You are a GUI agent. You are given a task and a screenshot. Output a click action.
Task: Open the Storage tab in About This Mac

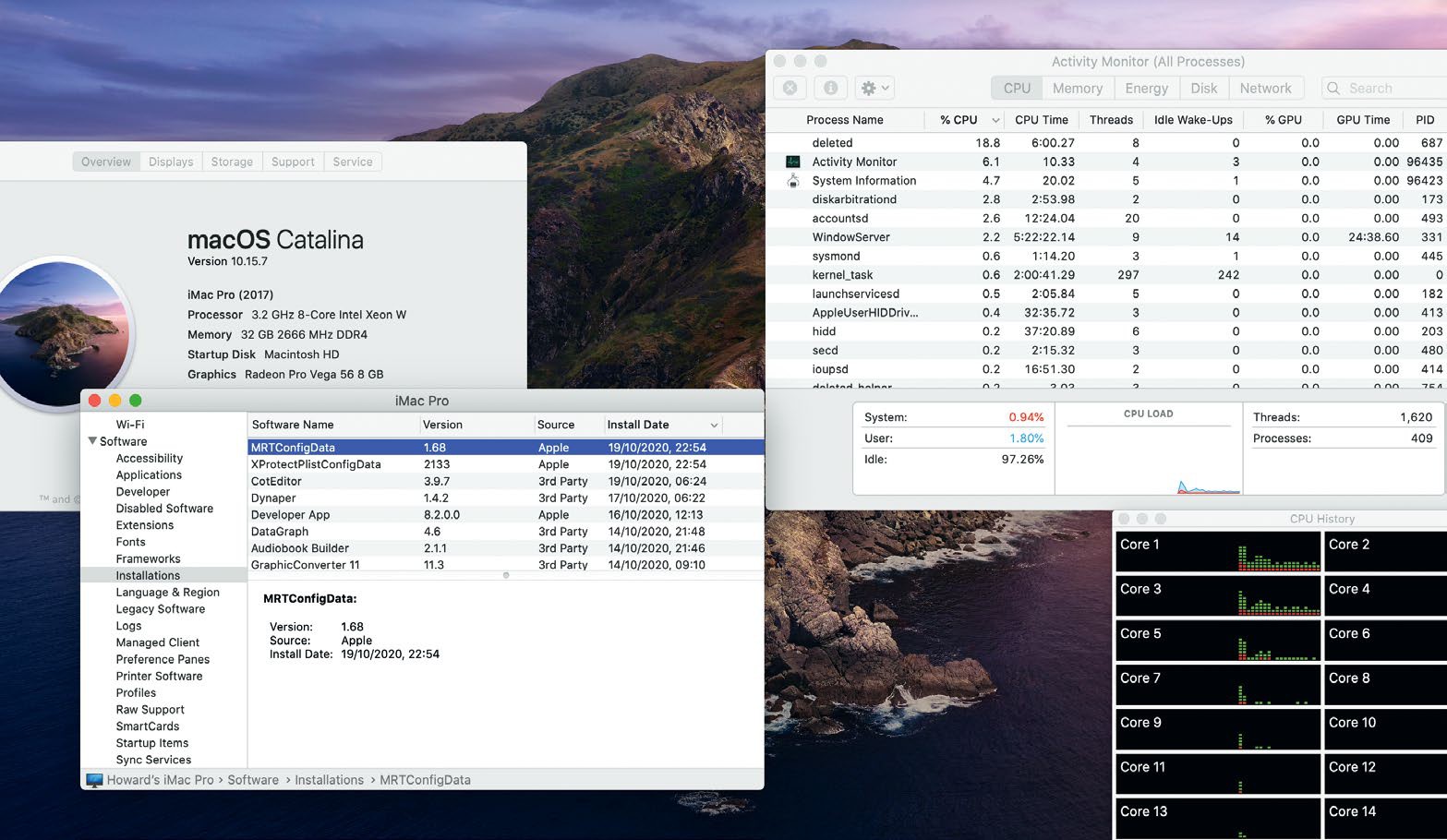[x=232, y=162]
